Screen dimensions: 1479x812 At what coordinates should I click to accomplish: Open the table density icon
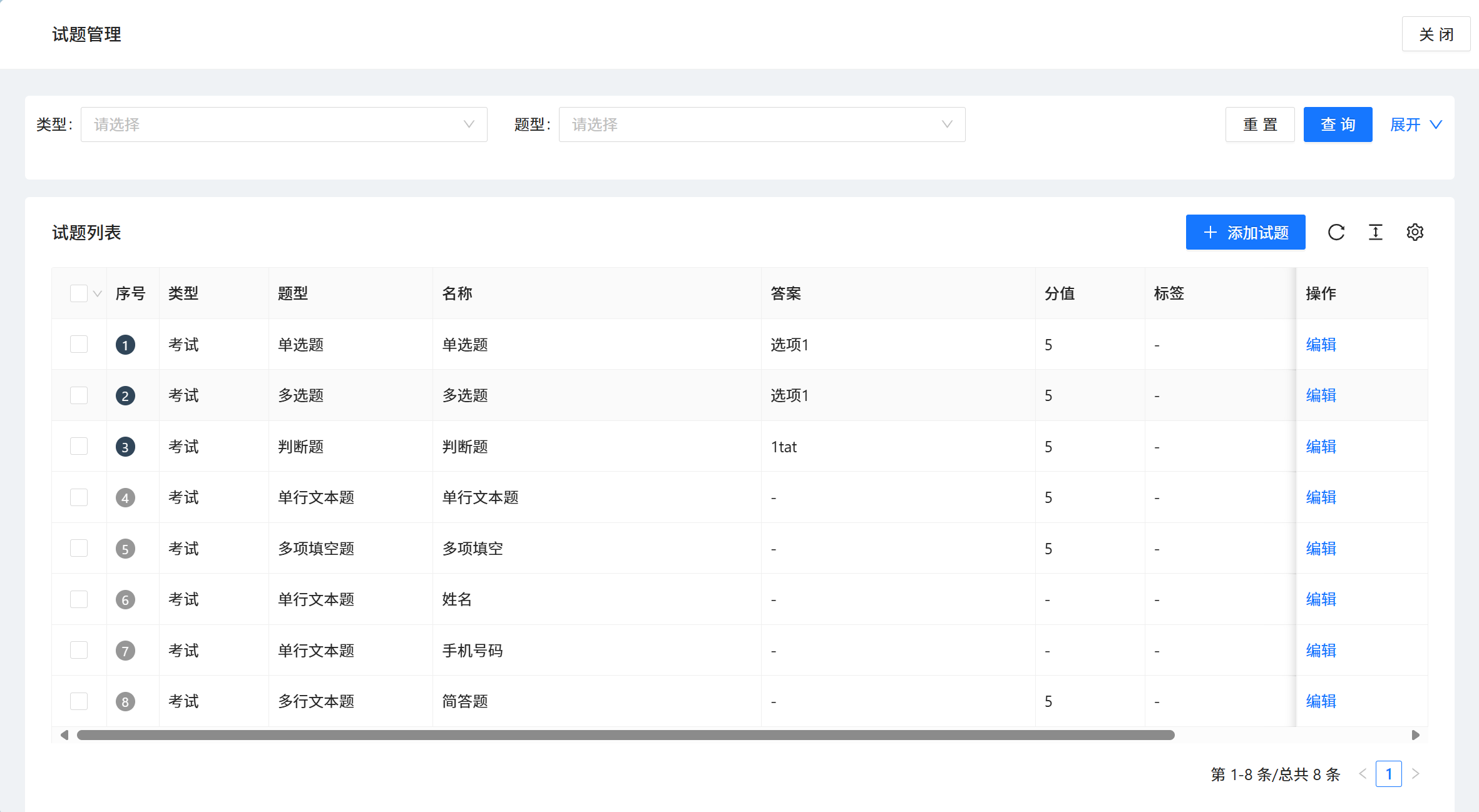point(1375,232)
